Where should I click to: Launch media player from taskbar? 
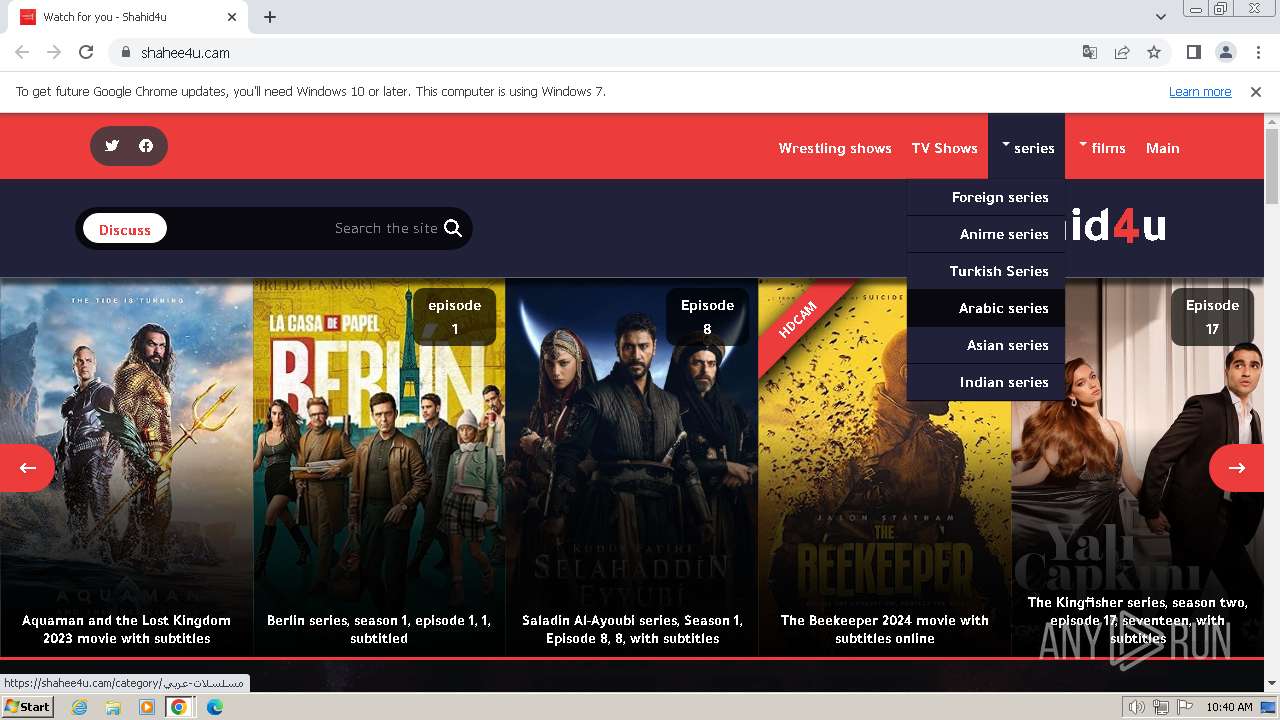pos(147,707)
